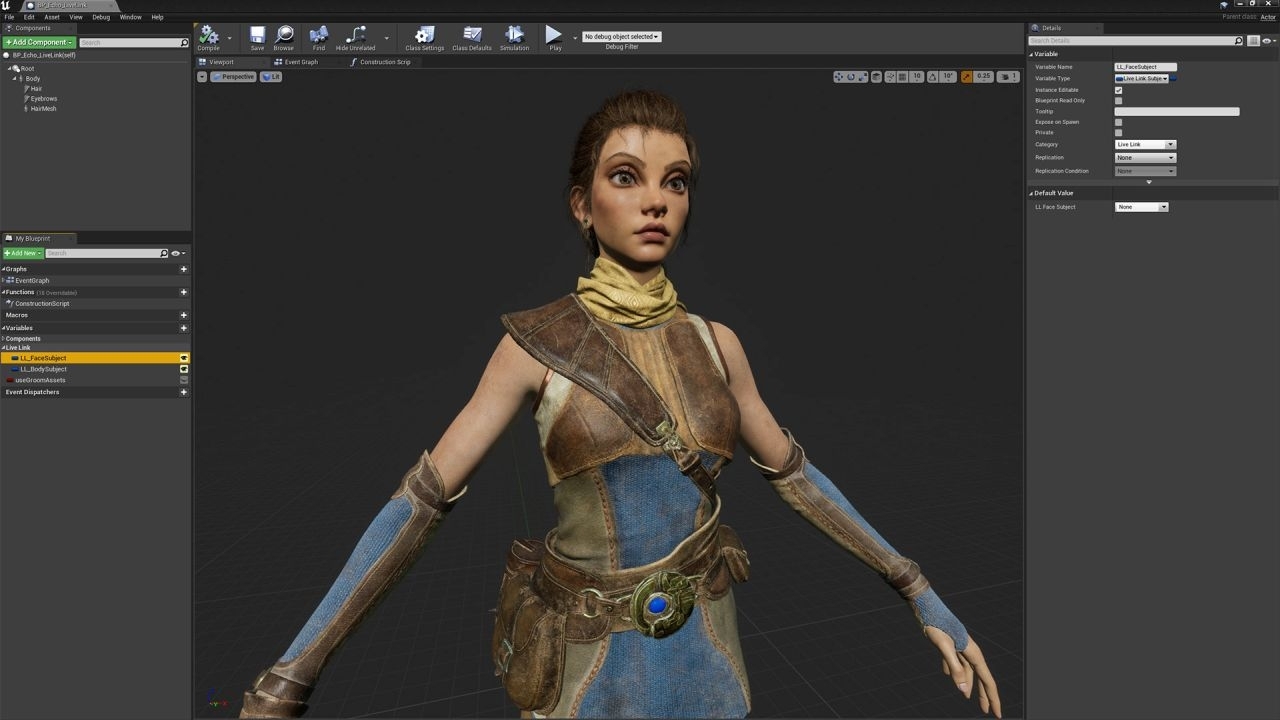1280x720 pixels.
Task: Toggle LL_FaceSubject editable eye icon
Action: click(x=184, y=358)
